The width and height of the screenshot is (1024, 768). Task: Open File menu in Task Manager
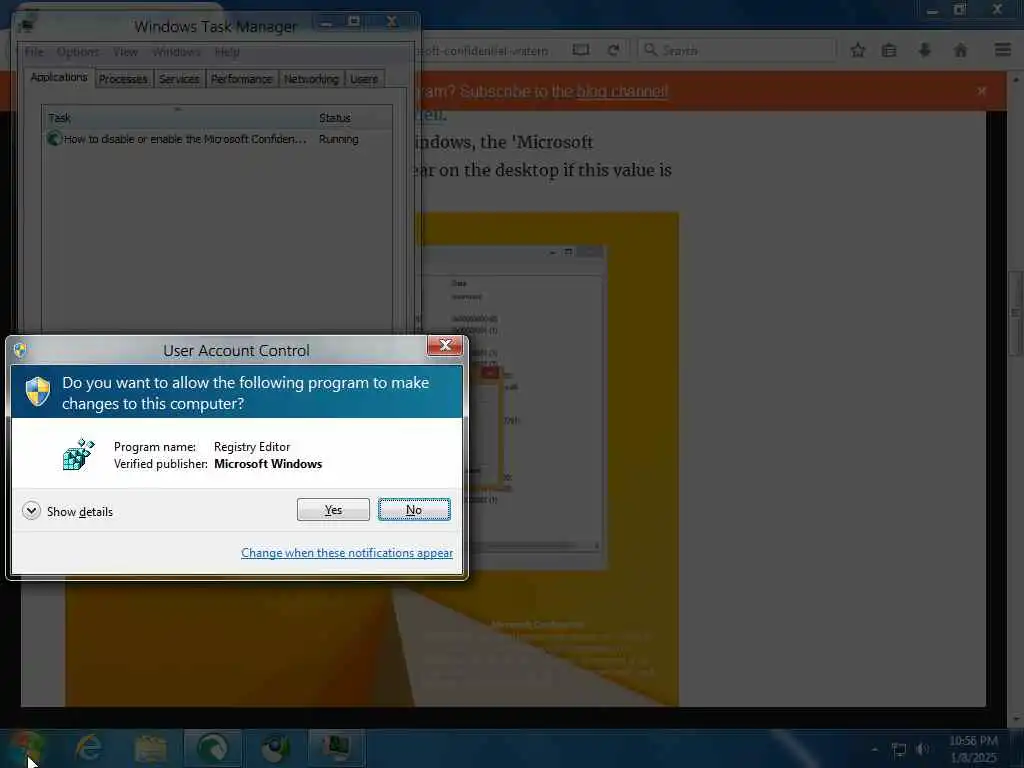[34, 52]
